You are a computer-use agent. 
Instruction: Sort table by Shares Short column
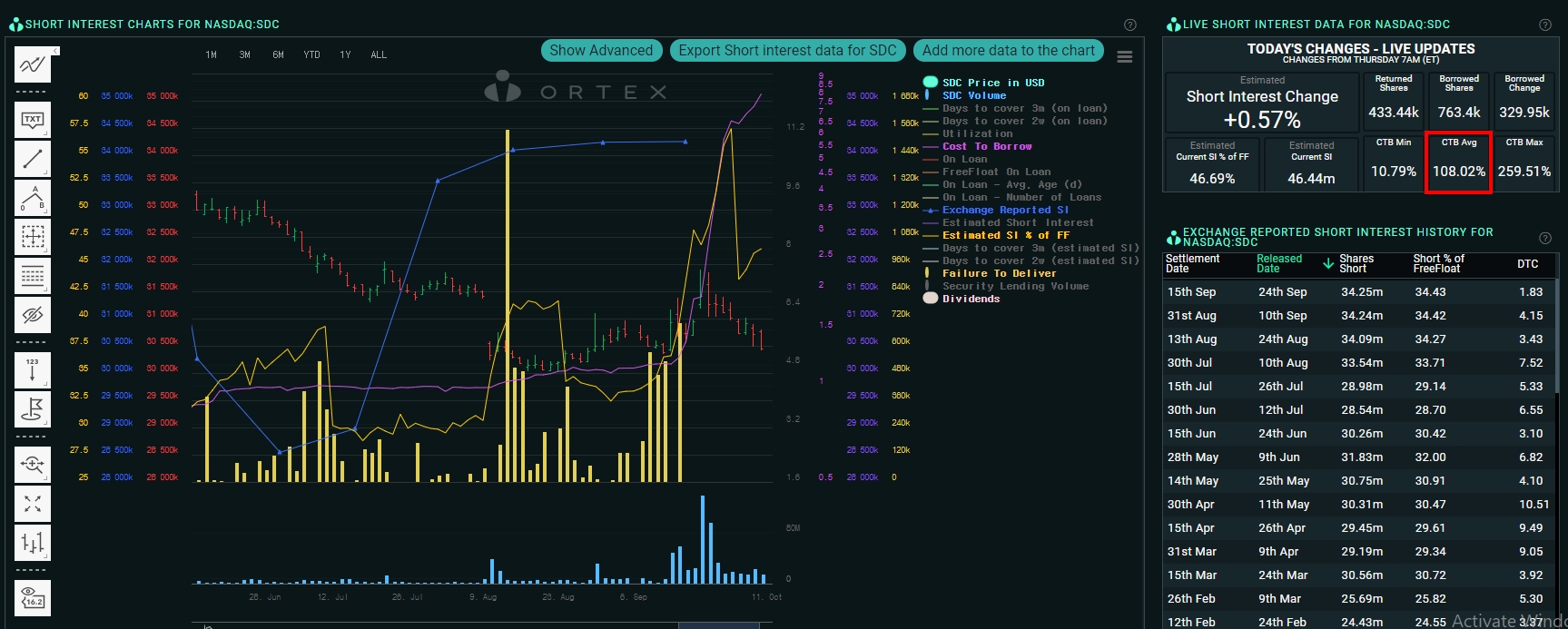(x=1356, y=264)
